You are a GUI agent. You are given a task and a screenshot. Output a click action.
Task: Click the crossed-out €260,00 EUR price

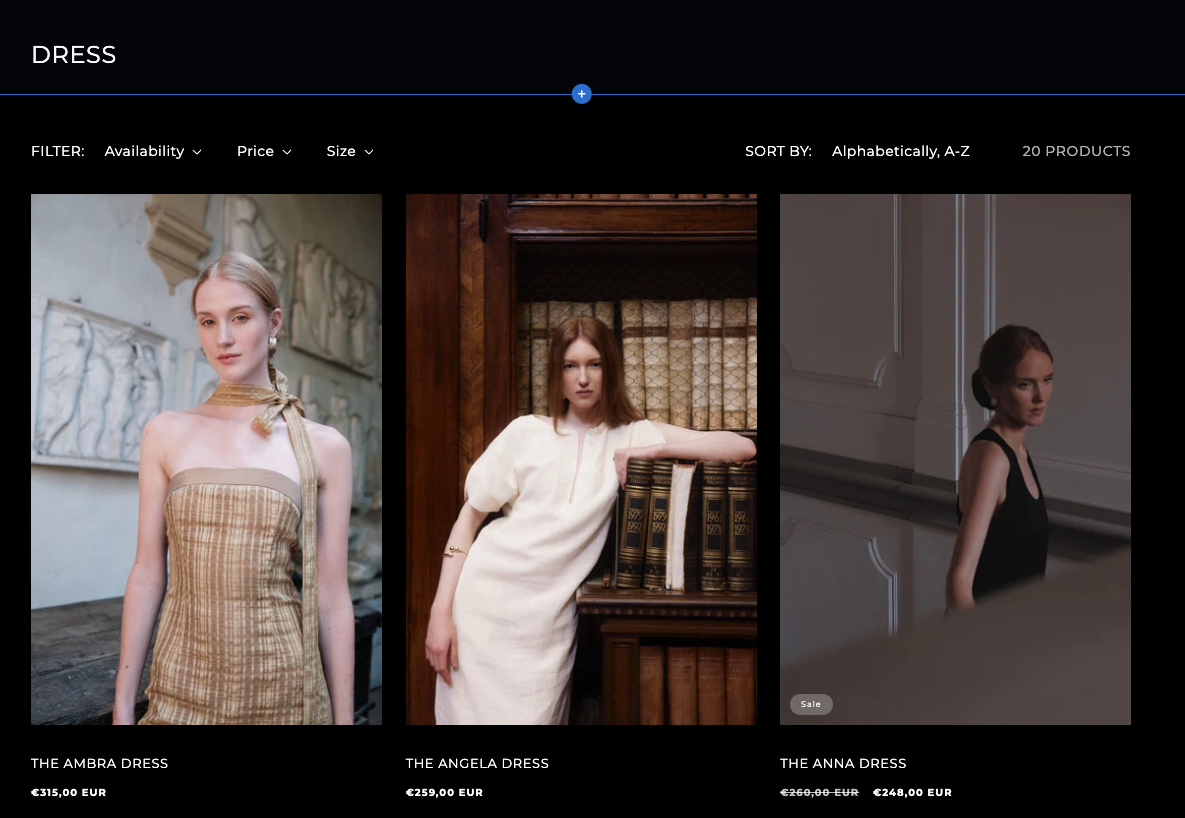coord(819,792)
